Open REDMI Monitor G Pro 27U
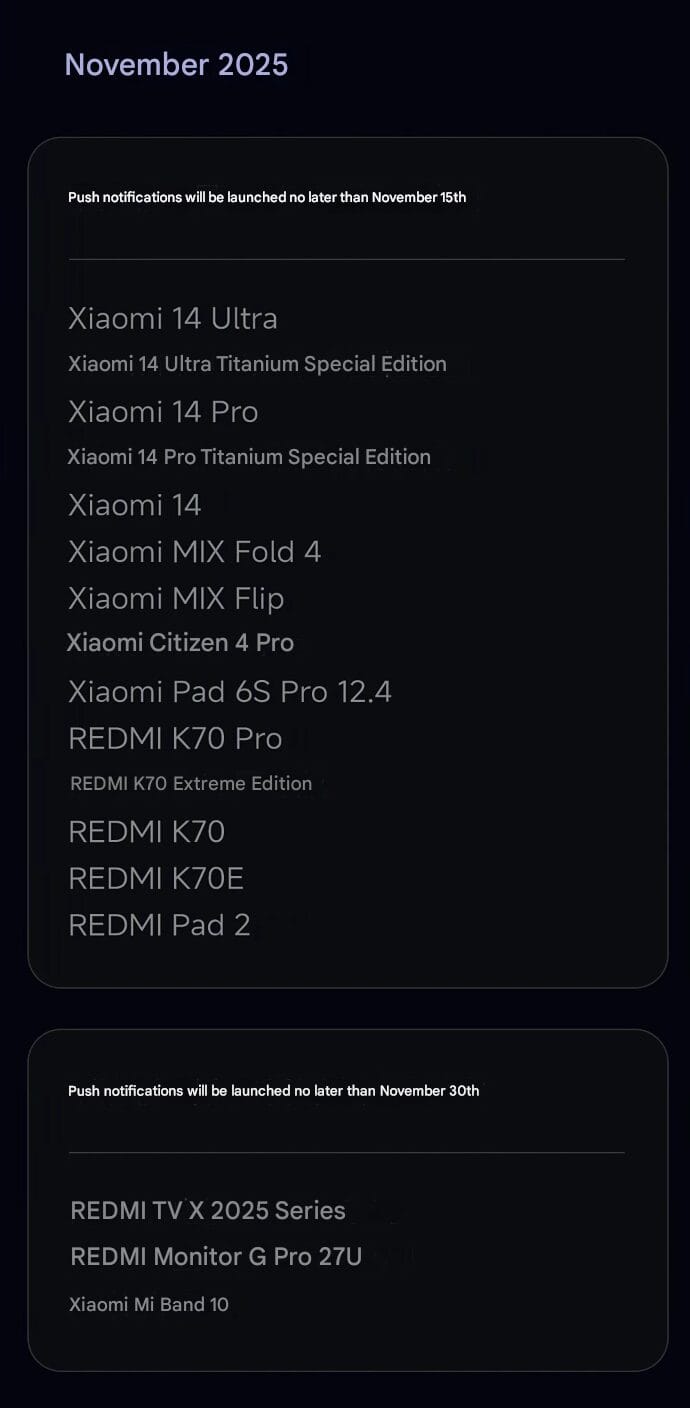Image resolution: width=690 pixels, height=1408 pixels. tap(216, 1257)
